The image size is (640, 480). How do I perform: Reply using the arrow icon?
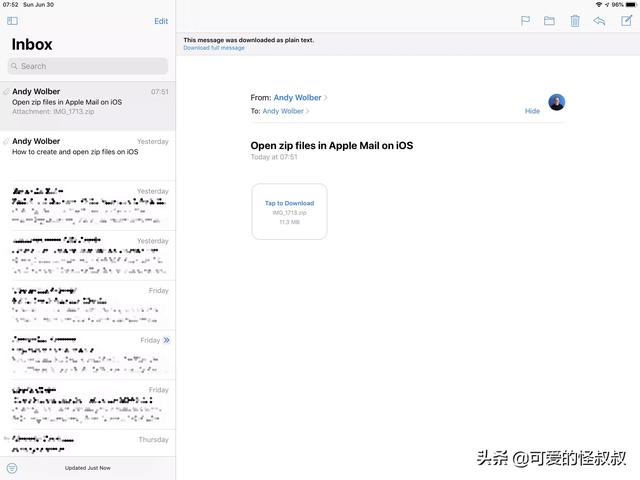pos(599,21)
